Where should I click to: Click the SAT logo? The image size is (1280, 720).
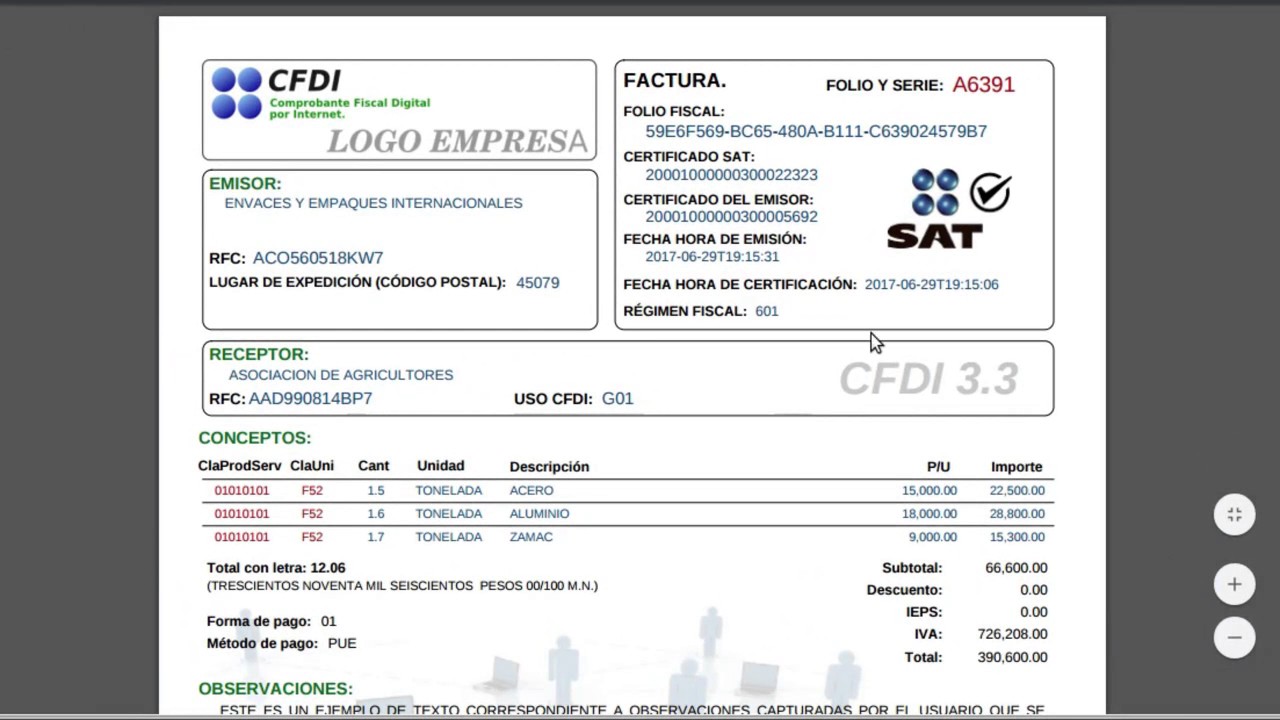(949, 209)
